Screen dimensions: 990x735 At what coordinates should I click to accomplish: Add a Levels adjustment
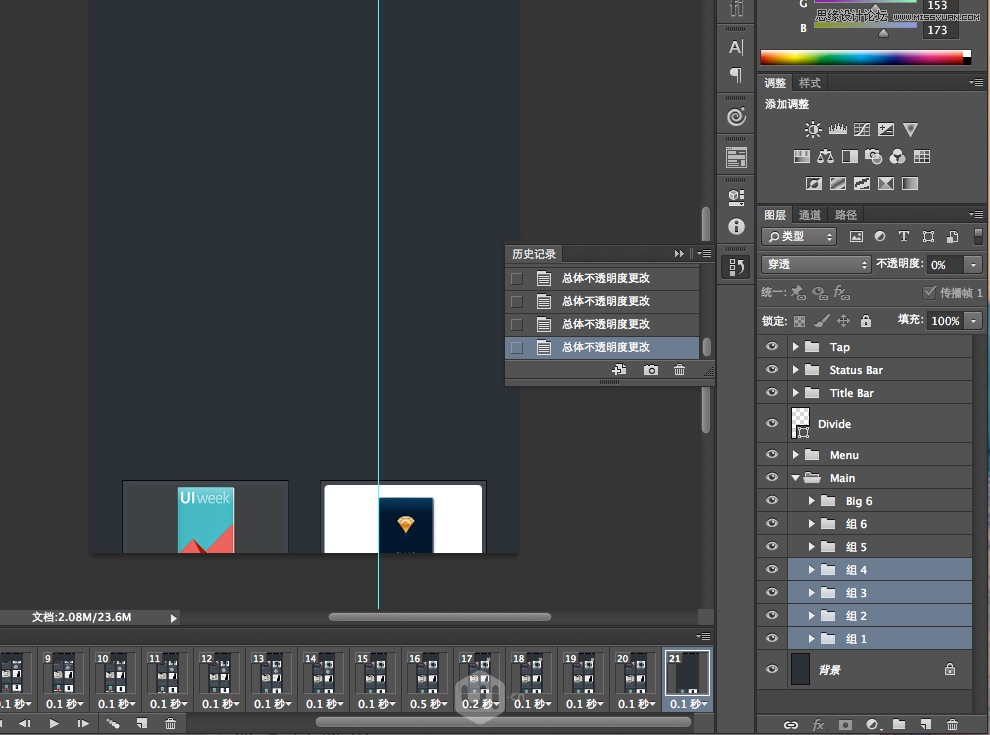tap(838, 129)
